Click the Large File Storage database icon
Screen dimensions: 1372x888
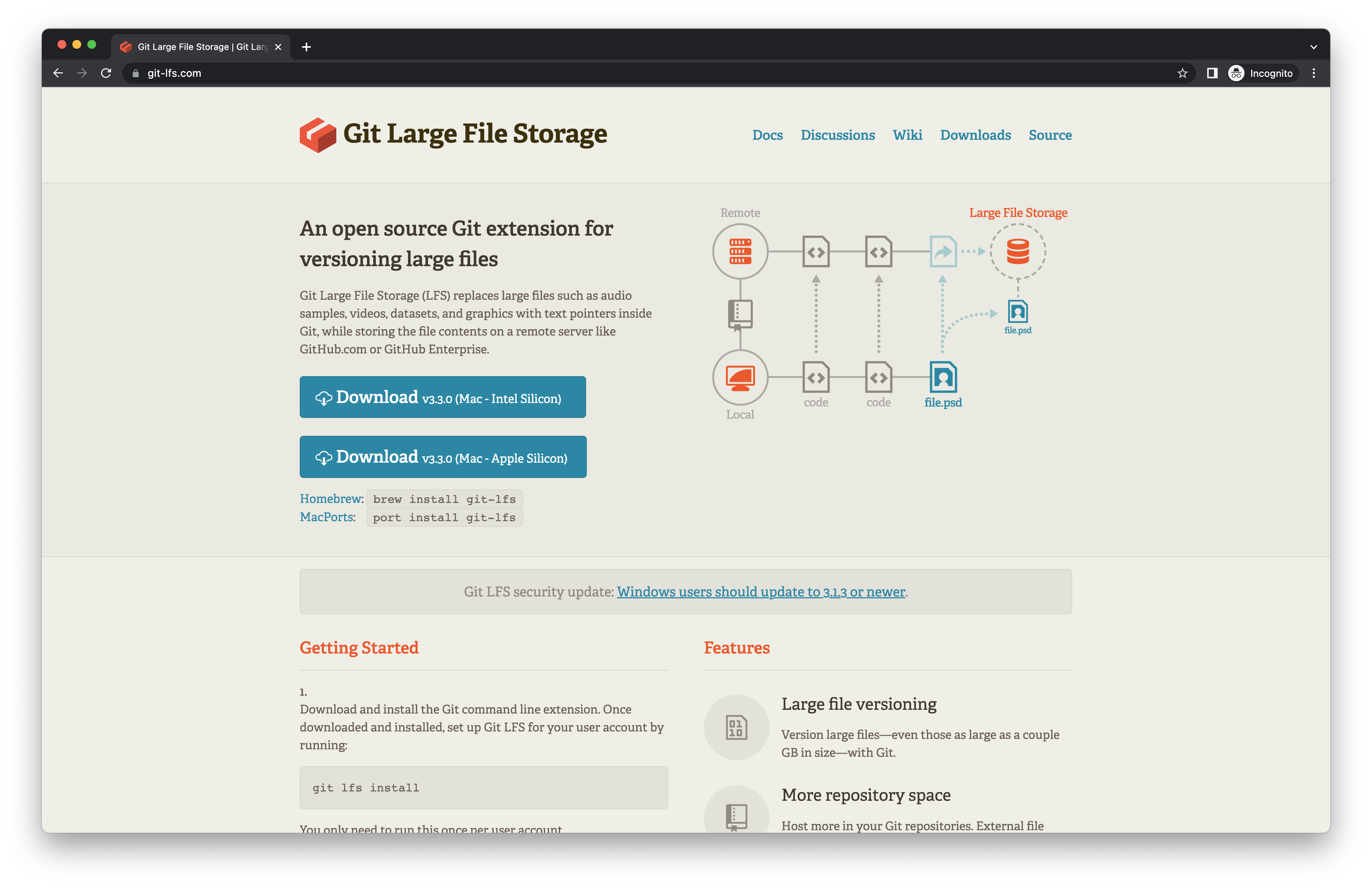coord(1017,251)
